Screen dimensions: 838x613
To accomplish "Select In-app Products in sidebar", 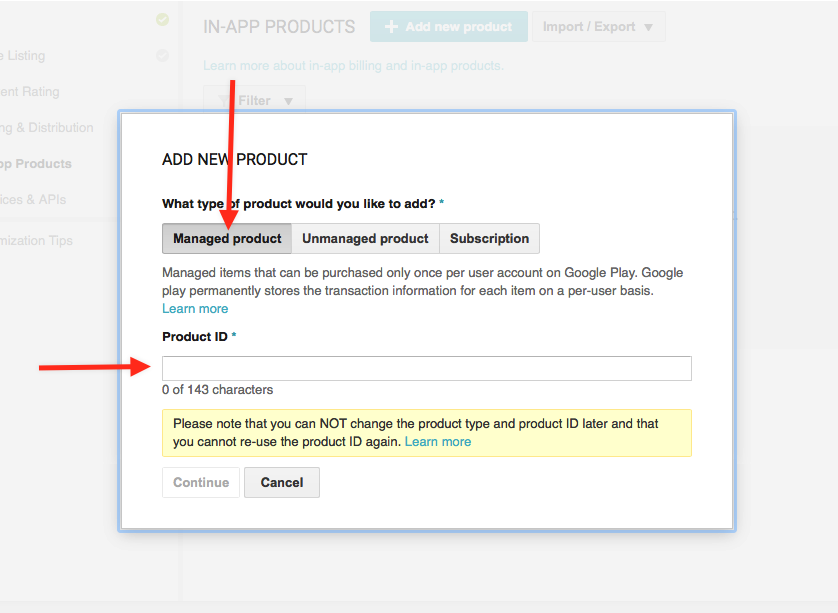I will coord(36,164).
